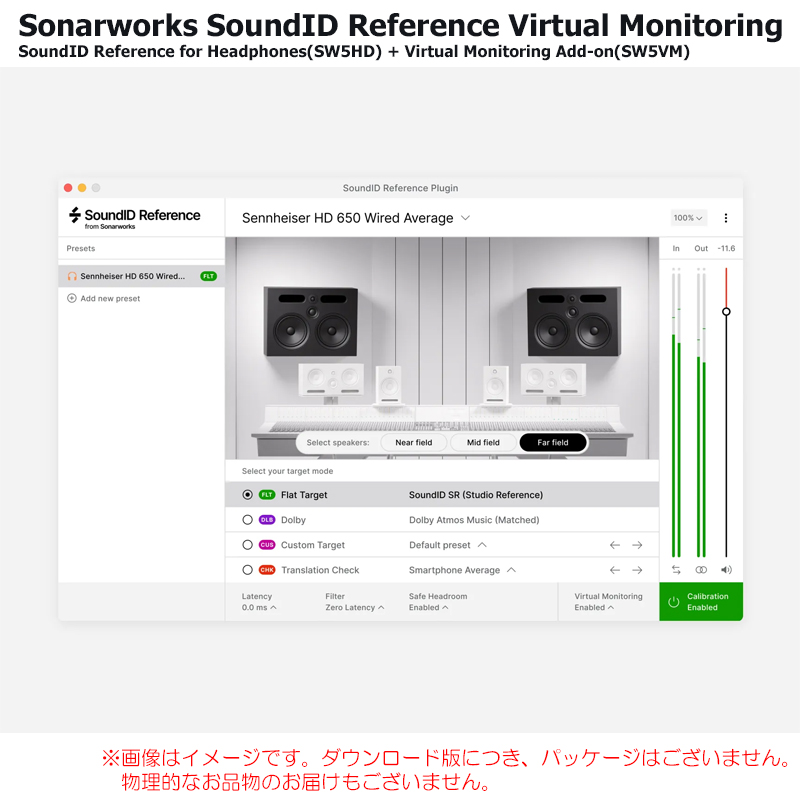Open the 100% zoom dropdown
Viewport: 800px width, 800px height.
click(x=690, y=217)
